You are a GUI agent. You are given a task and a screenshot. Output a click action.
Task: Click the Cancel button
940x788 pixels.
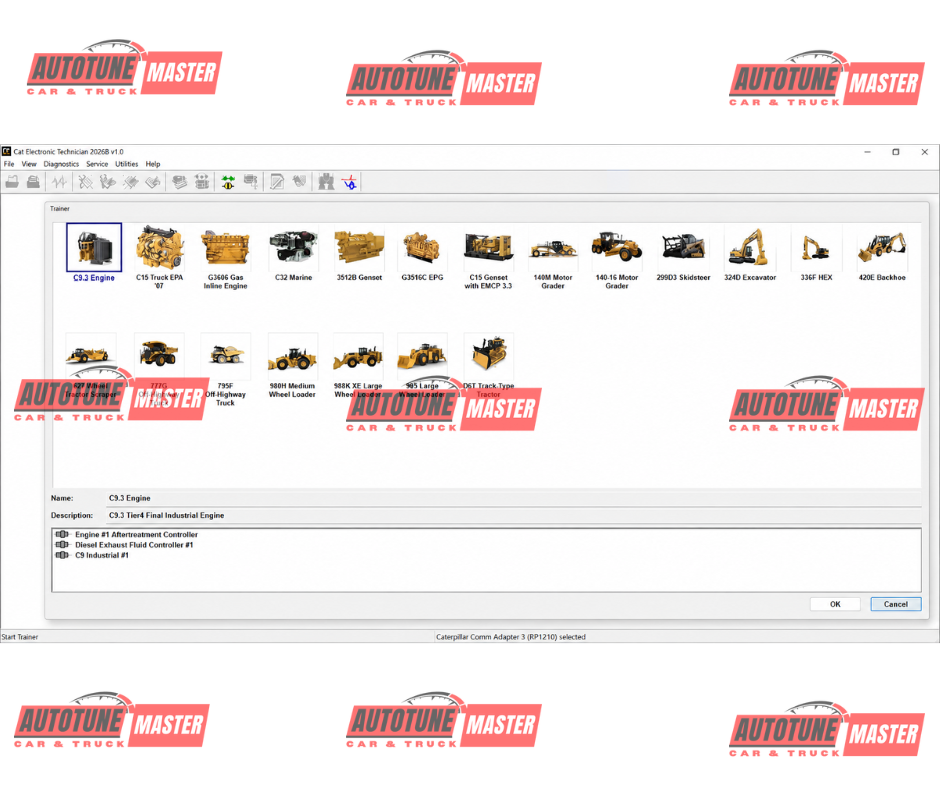click(896, 604)
